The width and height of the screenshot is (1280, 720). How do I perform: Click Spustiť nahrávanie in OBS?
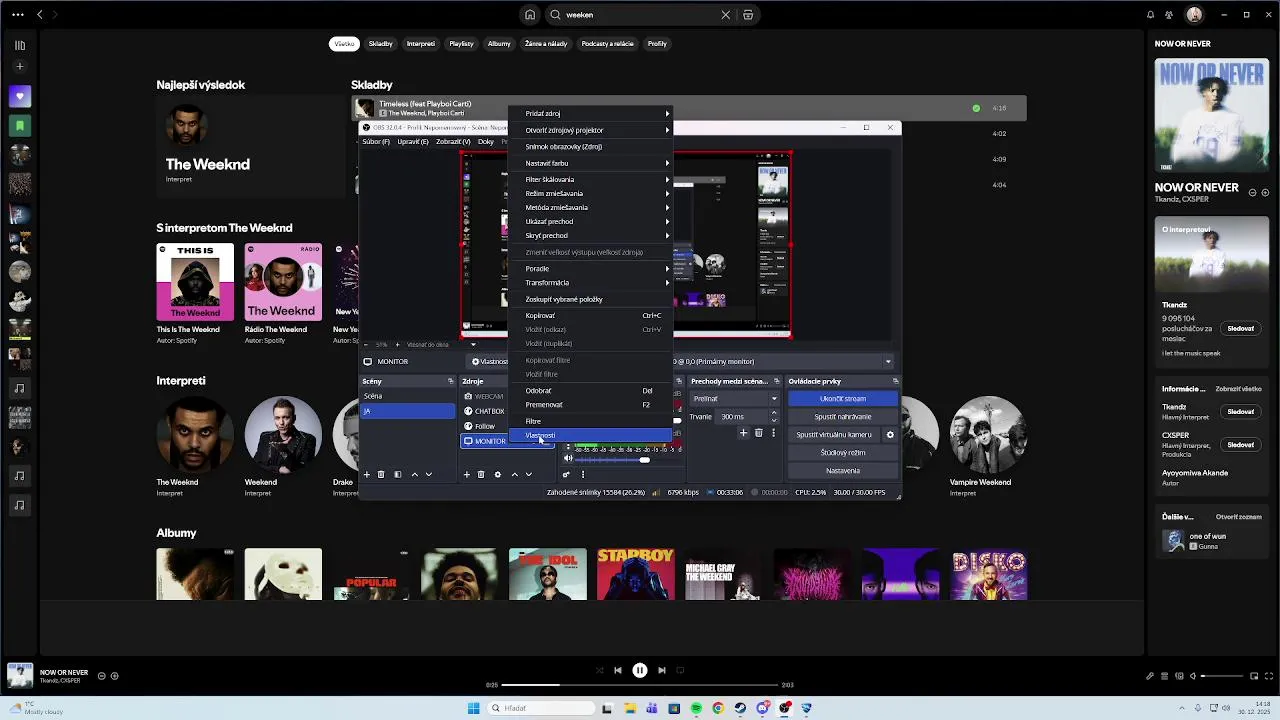pyautogui.click(x=843, y=417)
